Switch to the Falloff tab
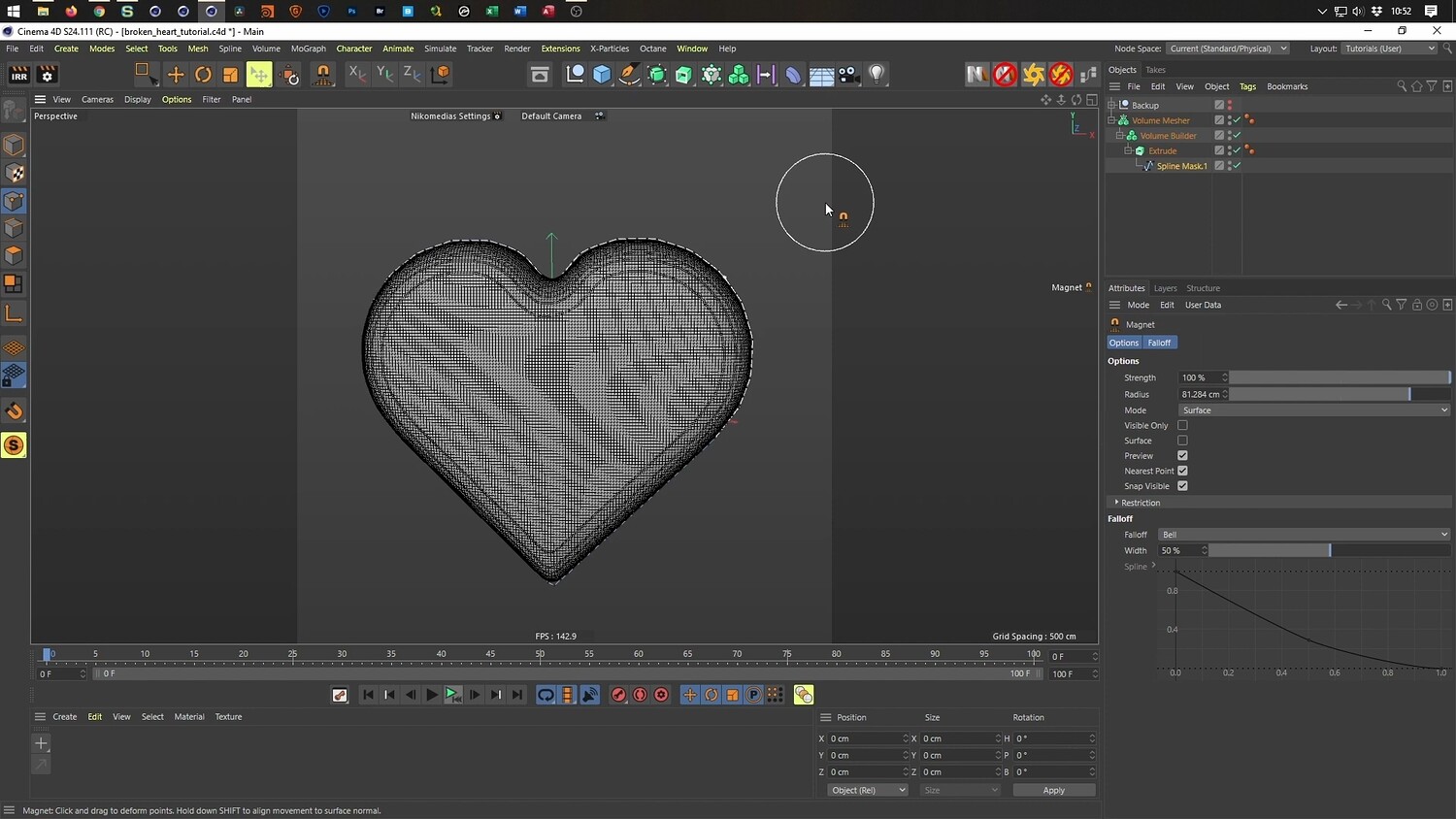The width and height of the screenshot is (1456, 819). tap(1159, 343)
